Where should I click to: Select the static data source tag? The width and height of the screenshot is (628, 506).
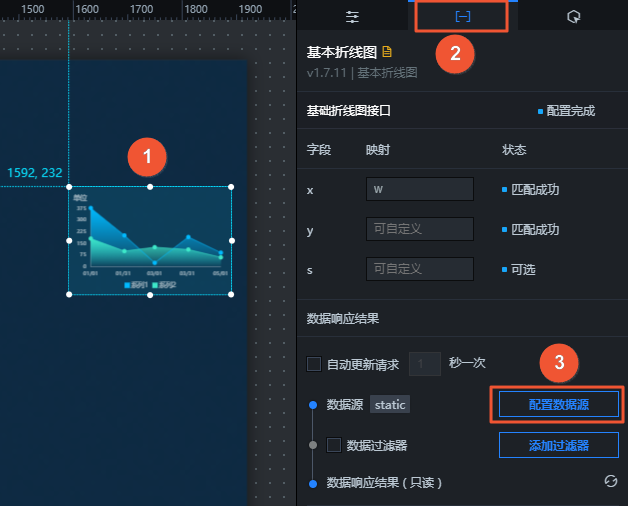[x=390, y=404]
